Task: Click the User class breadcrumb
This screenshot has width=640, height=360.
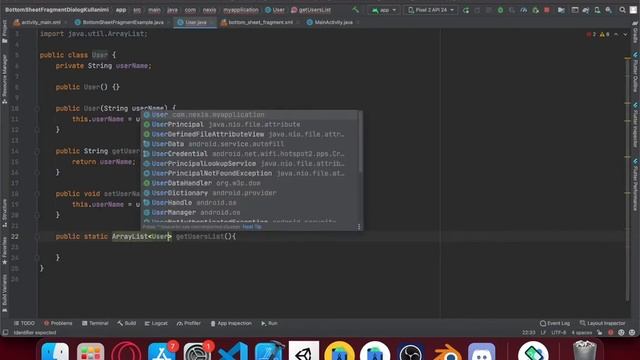Action: pos(275,10)
